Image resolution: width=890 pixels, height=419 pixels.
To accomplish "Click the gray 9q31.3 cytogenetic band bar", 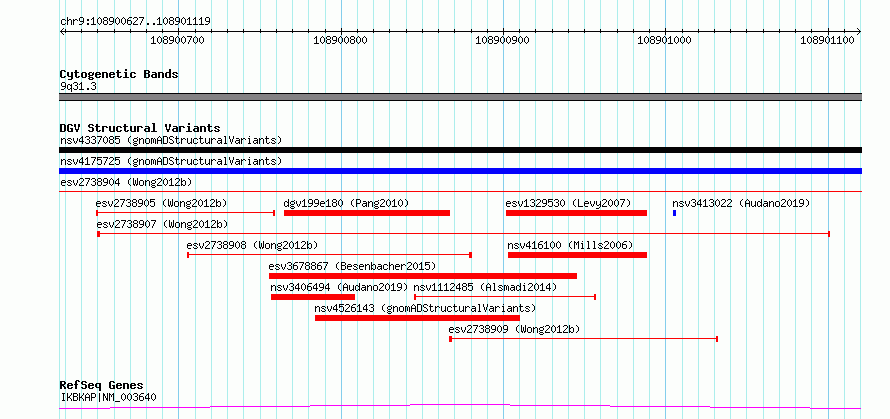I will click(460, 97).
